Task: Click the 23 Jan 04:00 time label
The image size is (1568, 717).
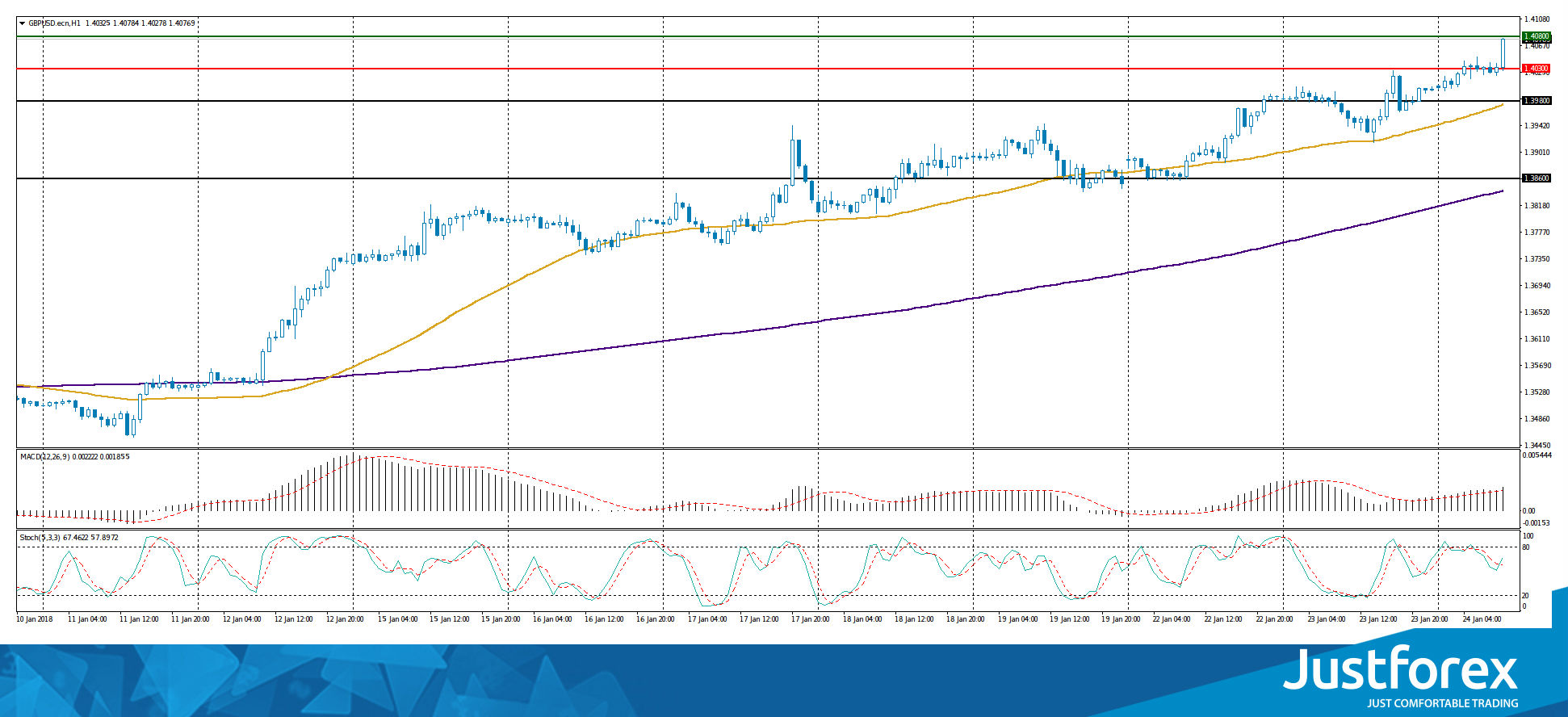Action: pyautogui.click(x=1327, y=619)
